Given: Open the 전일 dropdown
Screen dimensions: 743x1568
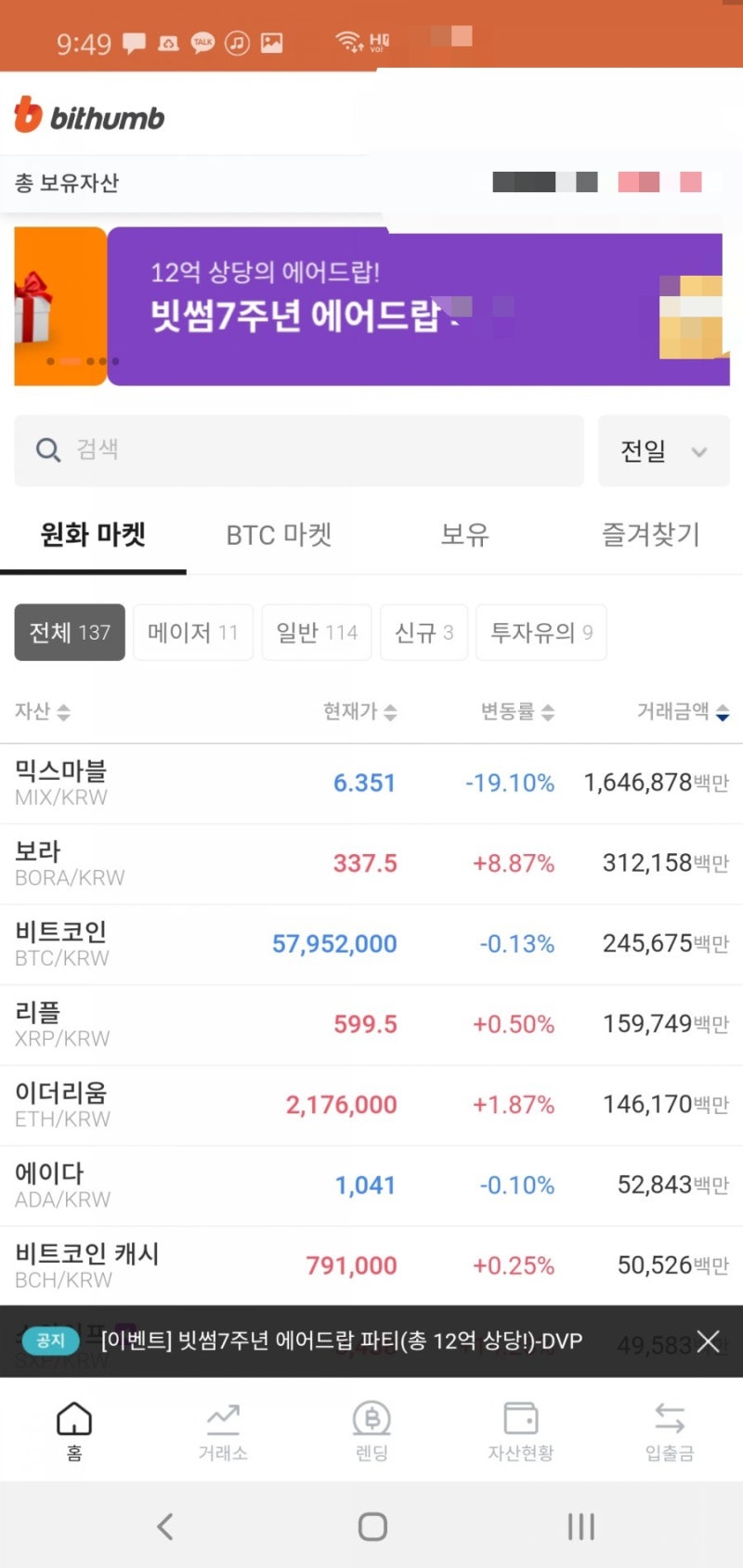Looking at the screenshot, I should (x=663, y=451).
